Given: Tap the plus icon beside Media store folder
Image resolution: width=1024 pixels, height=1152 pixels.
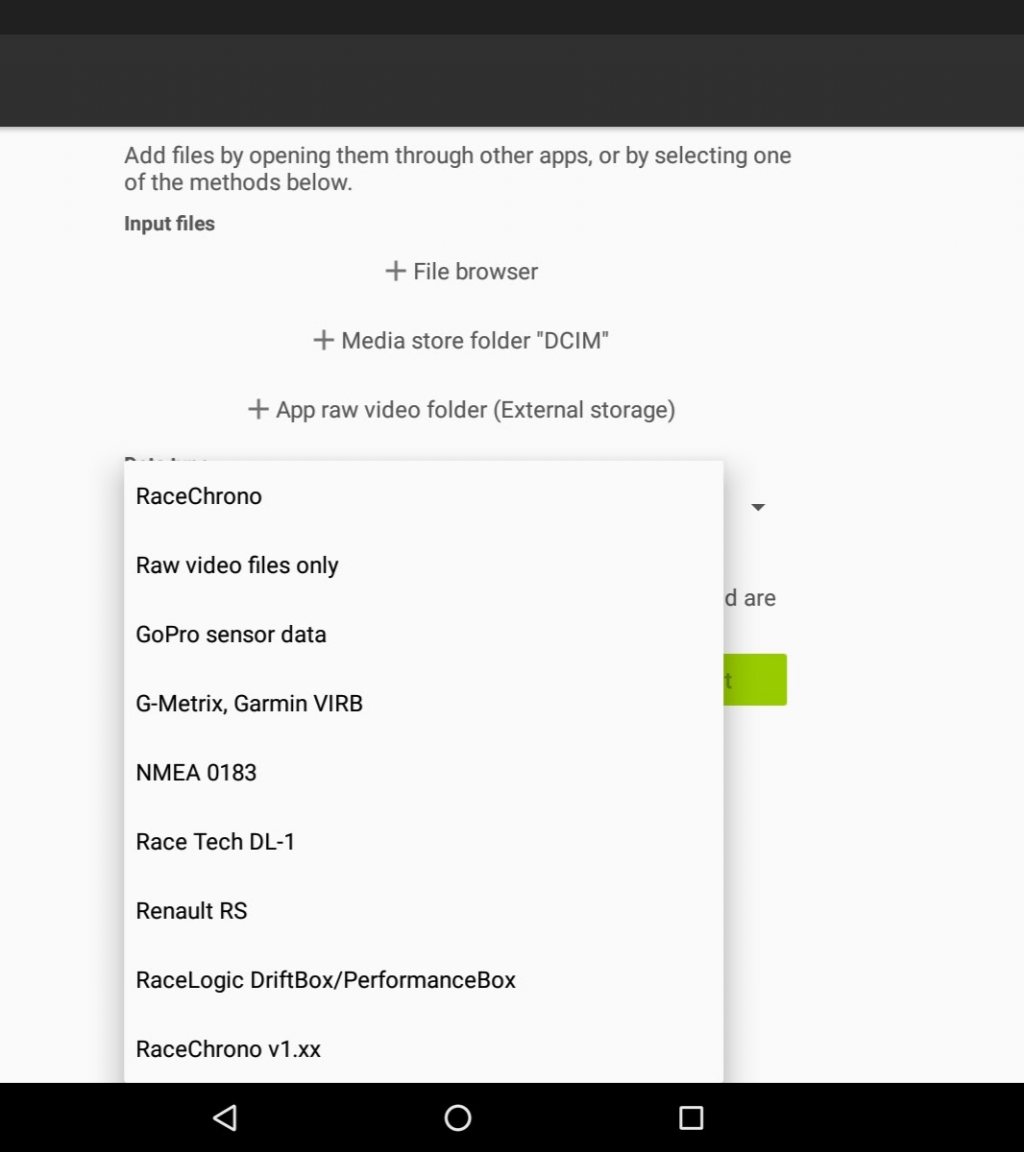Looking at the screenshot, I should click(323, 340).
